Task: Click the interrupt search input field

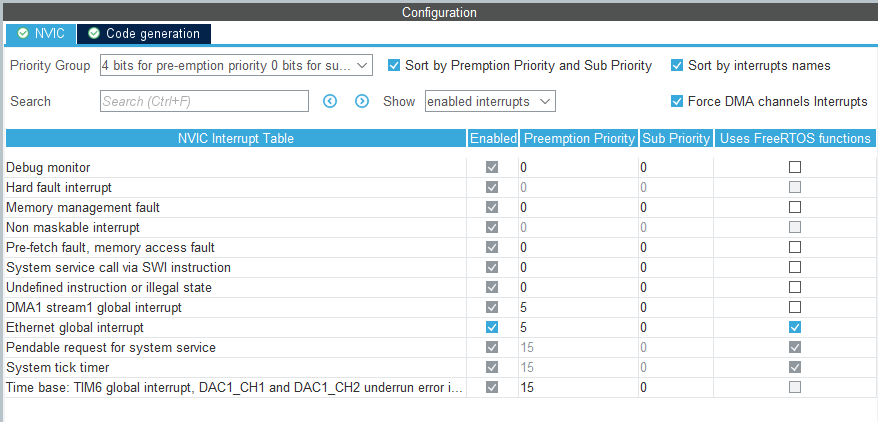Action: click(204, 101)
